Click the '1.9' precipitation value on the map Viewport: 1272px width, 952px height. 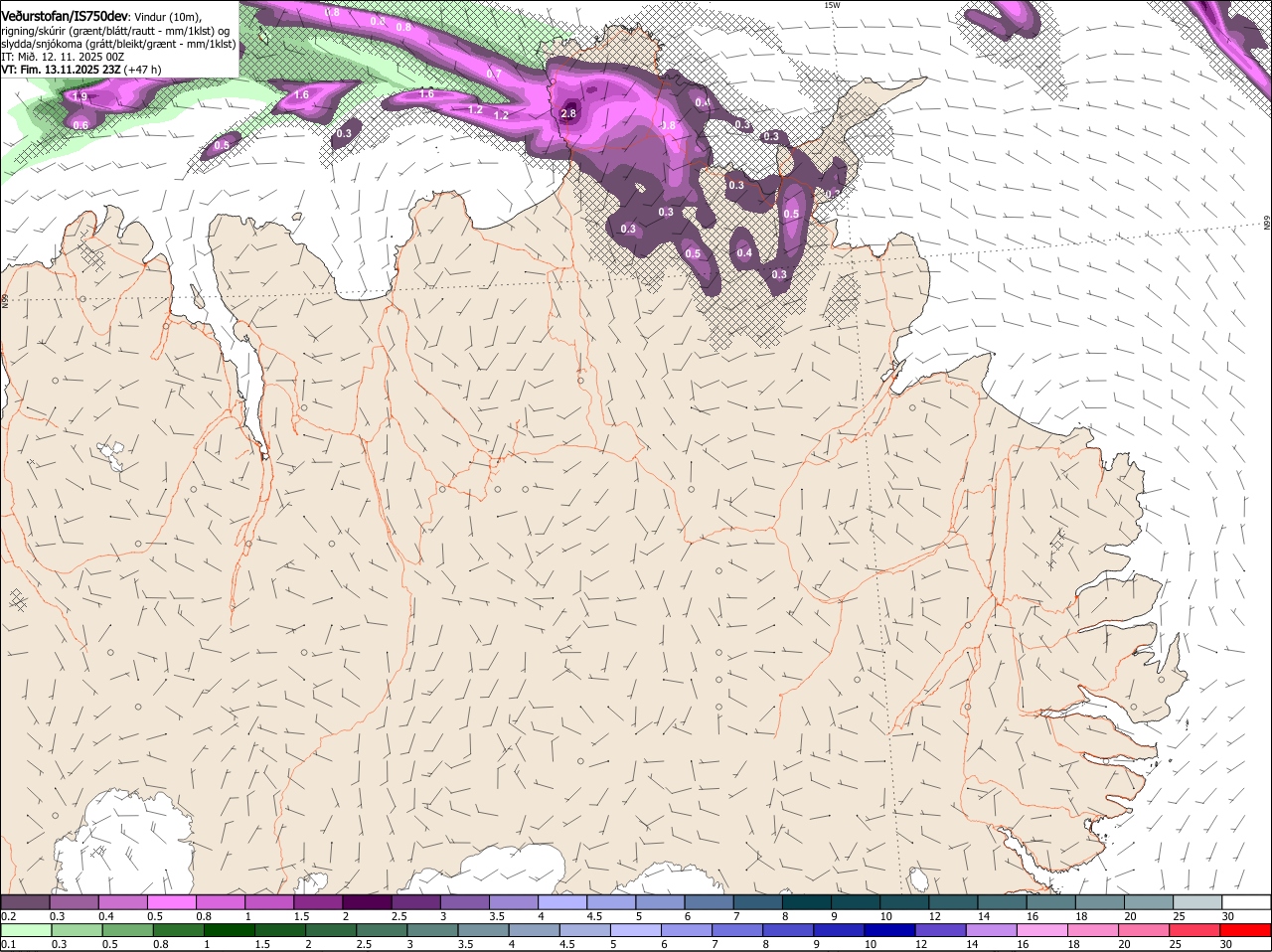(x=80, y=96)
